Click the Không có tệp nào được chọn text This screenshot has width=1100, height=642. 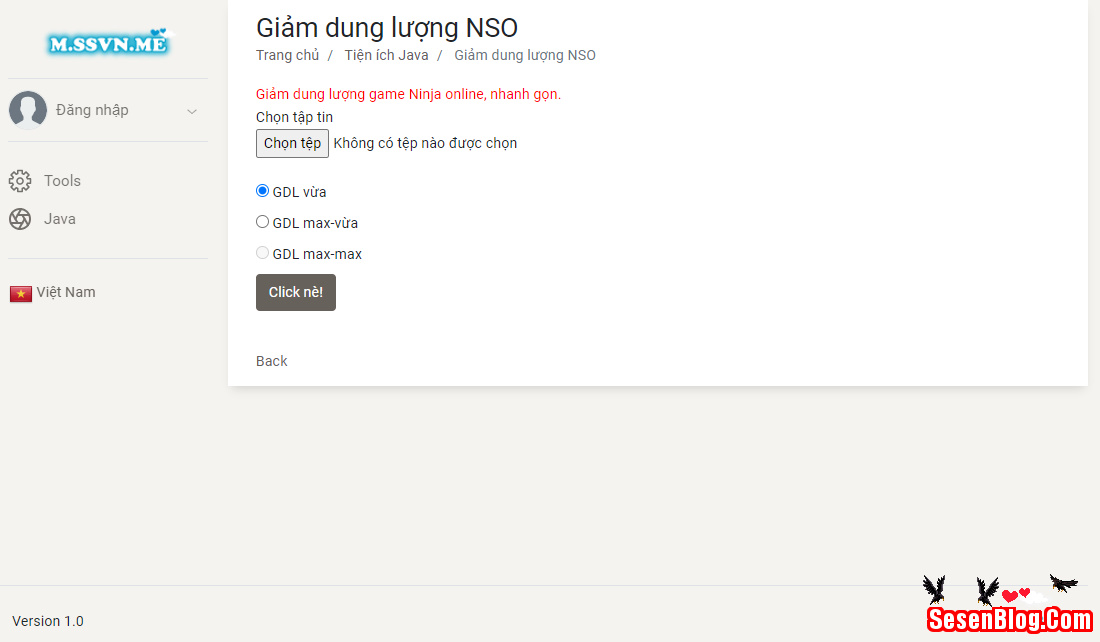(425, 143)
